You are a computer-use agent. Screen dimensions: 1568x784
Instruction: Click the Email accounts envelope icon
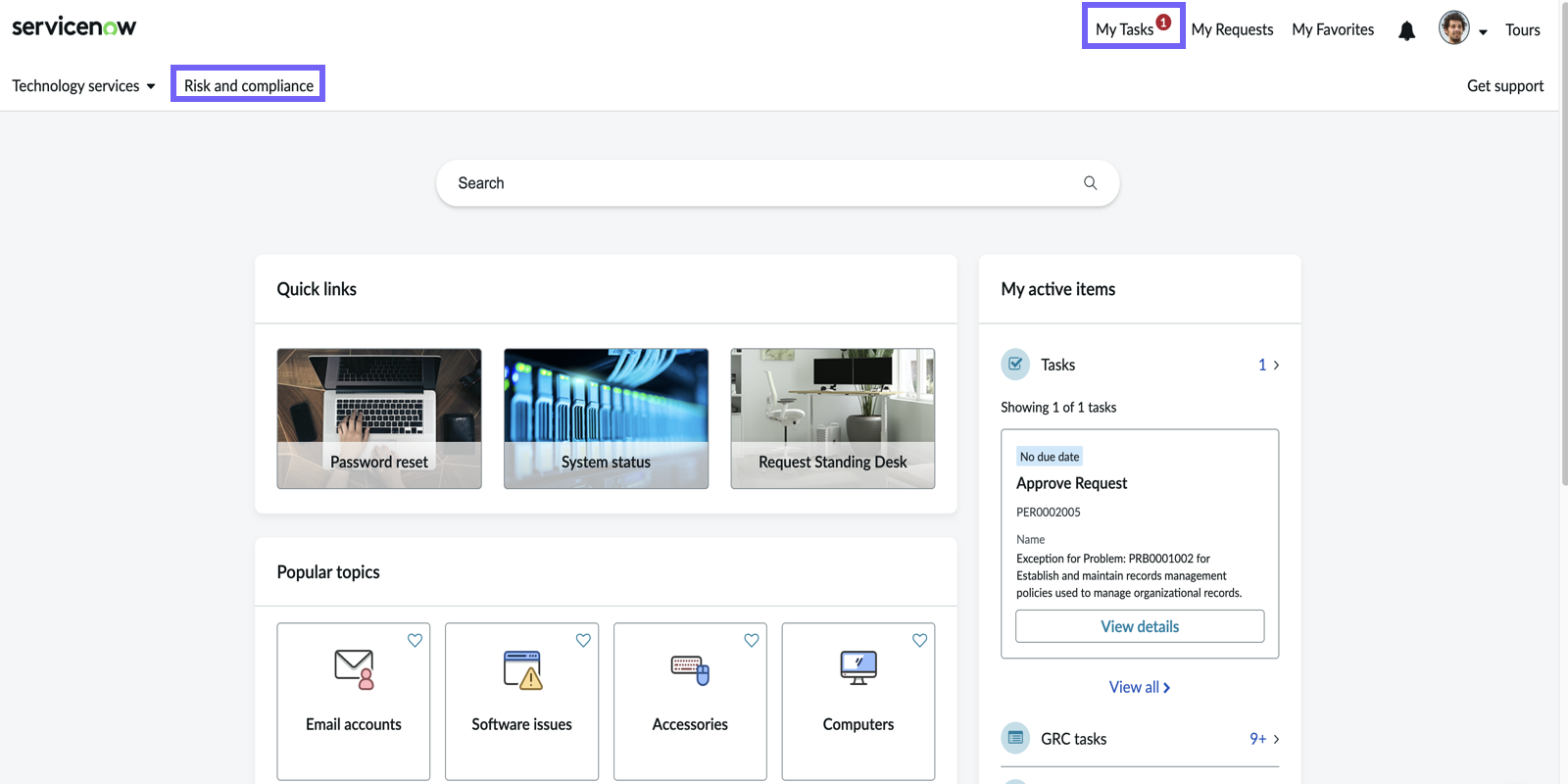tap(354, 669)
